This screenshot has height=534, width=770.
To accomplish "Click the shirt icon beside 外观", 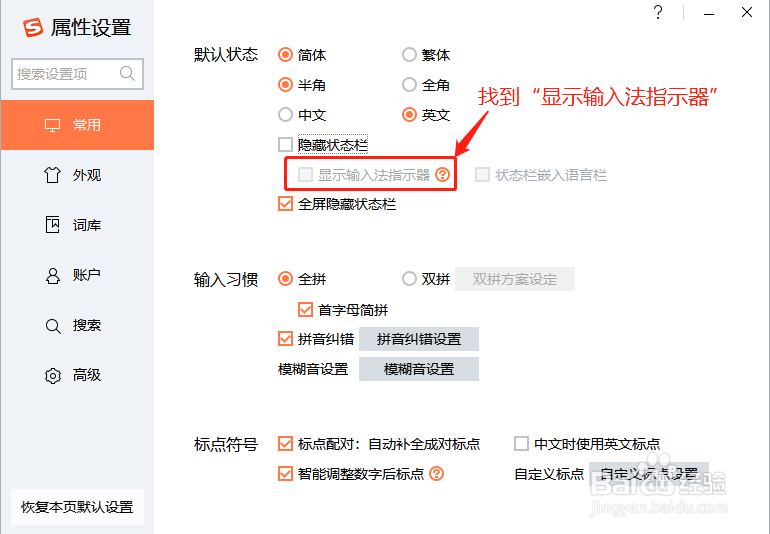I will click(x=53, y=175).
